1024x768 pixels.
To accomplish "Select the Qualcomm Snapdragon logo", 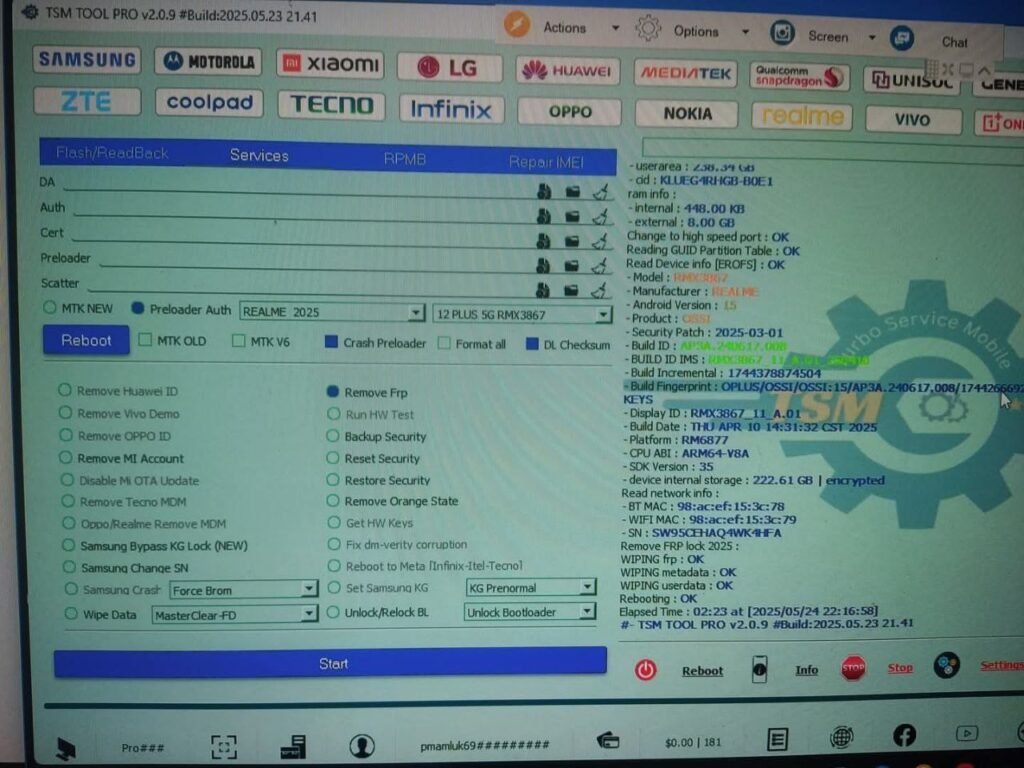I will click(800, 76).
